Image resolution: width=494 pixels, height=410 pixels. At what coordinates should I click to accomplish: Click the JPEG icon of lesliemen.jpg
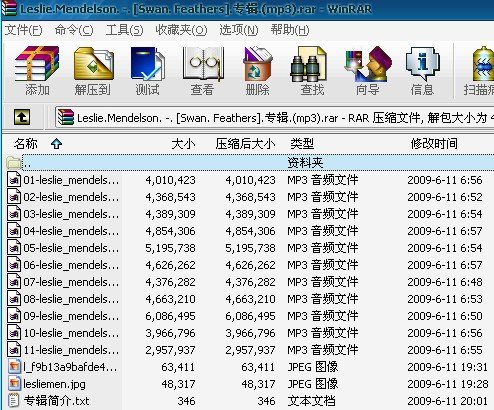coord(14,384)
